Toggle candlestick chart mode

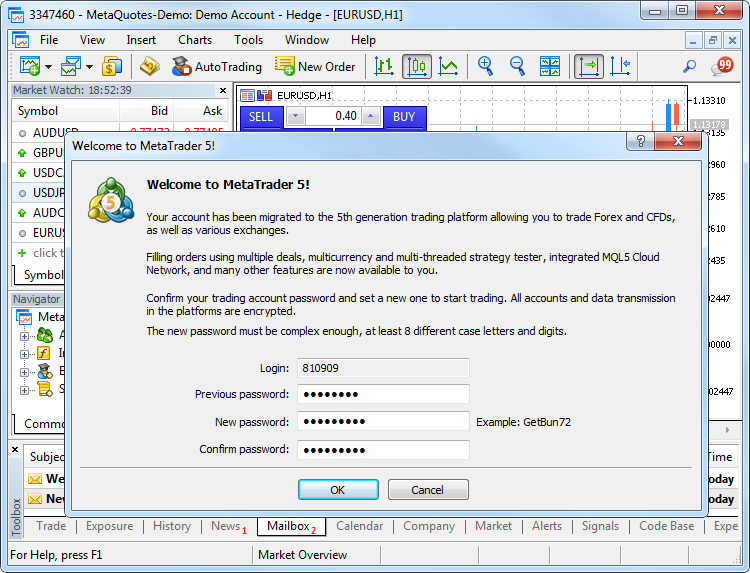click(417, 67)
